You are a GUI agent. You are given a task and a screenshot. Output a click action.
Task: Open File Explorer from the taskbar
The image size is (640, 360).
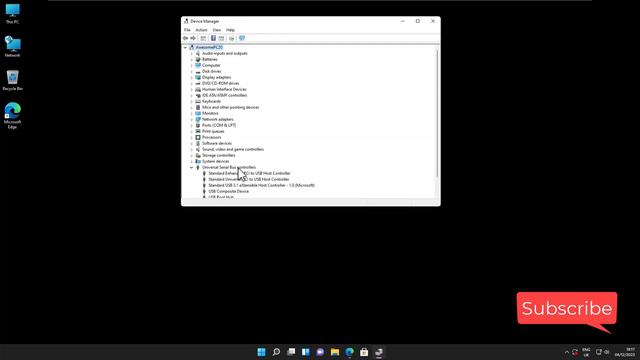pos(335,352)
